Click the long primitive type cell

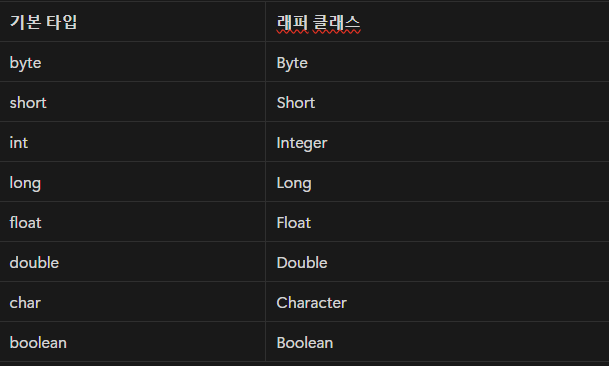[x=132, y=182]
